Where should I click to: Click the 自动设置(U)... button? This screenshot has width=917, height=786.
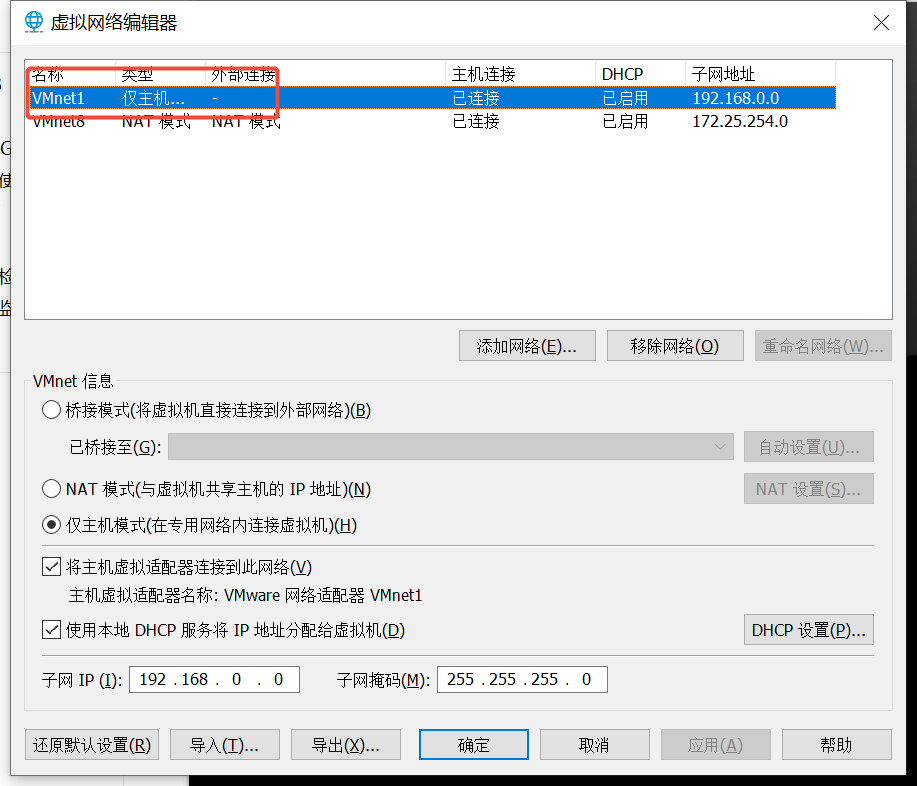tap(809, 447)
